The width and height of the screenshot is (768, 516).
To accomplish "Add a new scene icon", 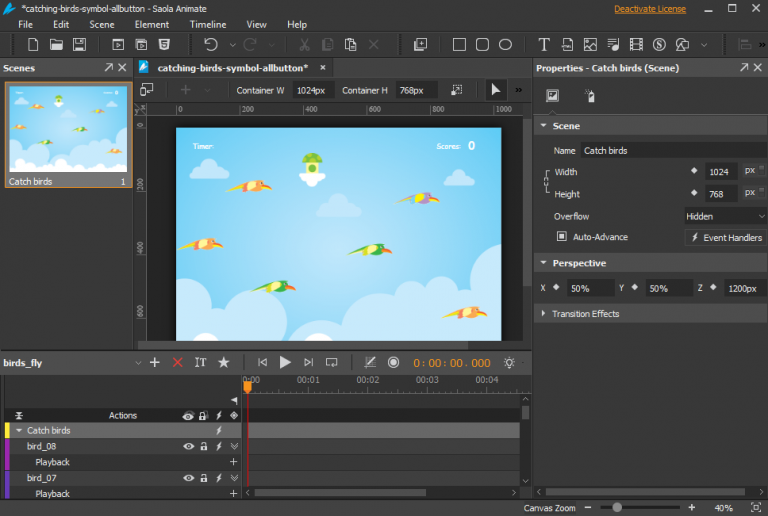I will pyautogui.click(x=420, y=45).
